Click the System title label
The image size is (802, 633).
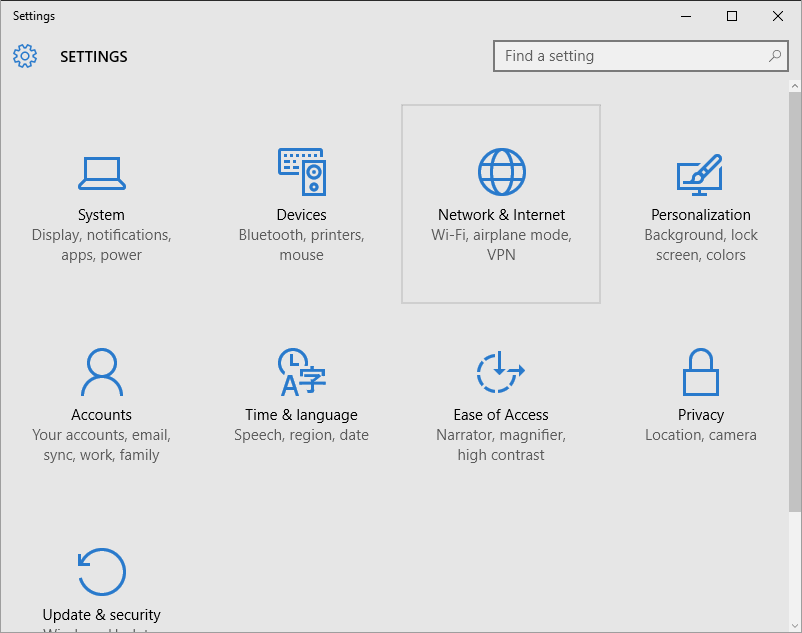pyautogui.click(x=101, y=215)
